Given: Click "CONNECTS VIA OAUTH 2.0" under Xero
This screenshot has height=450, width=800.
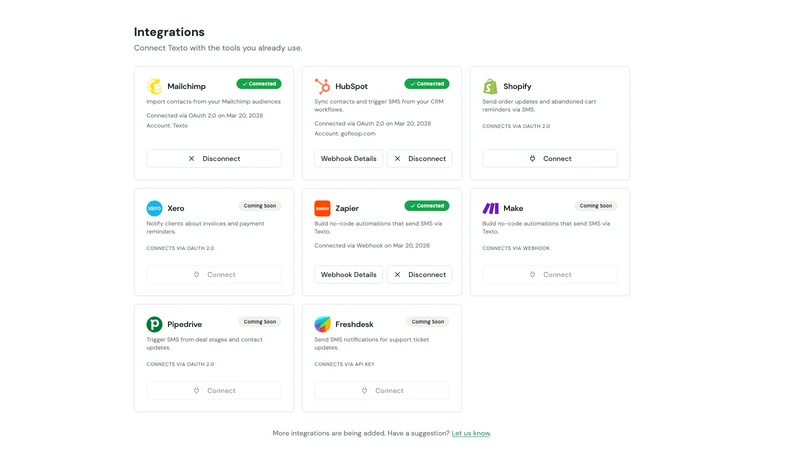Looking at the screenshot, I should [180, 248].
